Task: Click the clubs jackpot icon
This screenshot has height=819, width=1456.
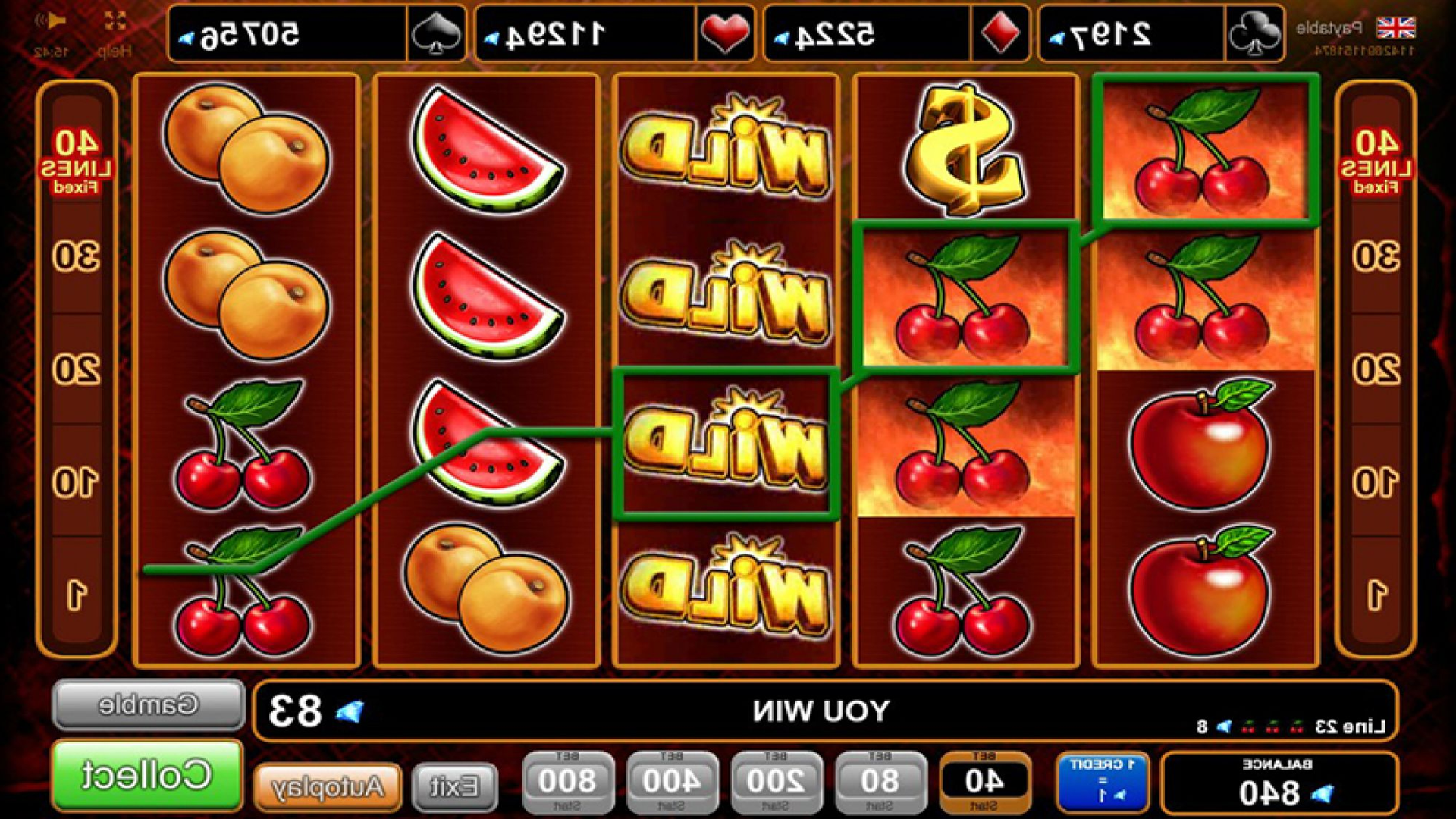Action: point(1254,34)
